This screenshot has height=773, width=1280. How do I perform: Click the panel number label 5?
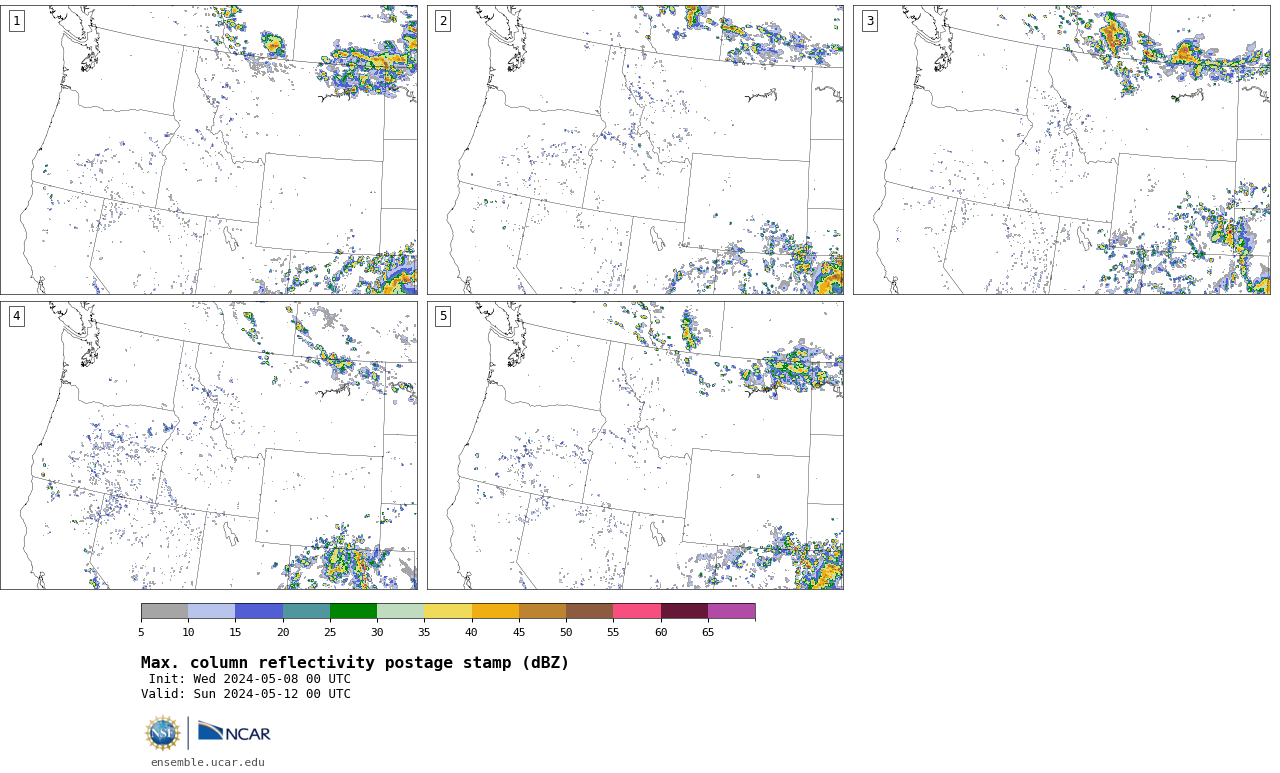point(443,316)
